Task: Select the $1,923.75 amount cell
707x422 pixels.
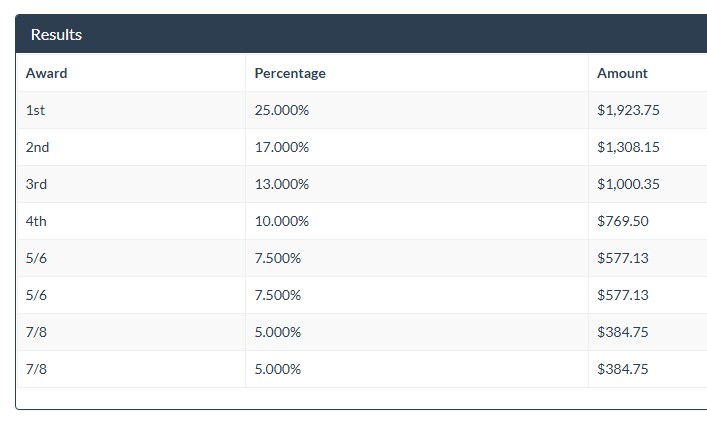Action: (x=628, y=110)
